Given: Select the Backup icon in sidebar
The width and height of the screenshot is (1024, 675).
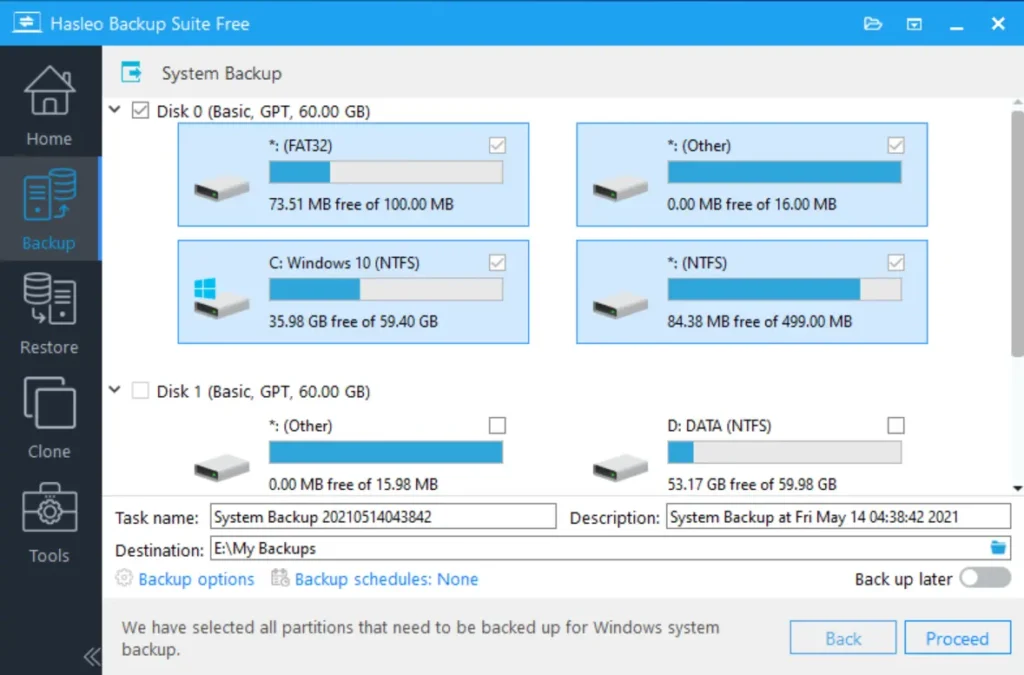Looking at the screenshot, I should 48,207.
